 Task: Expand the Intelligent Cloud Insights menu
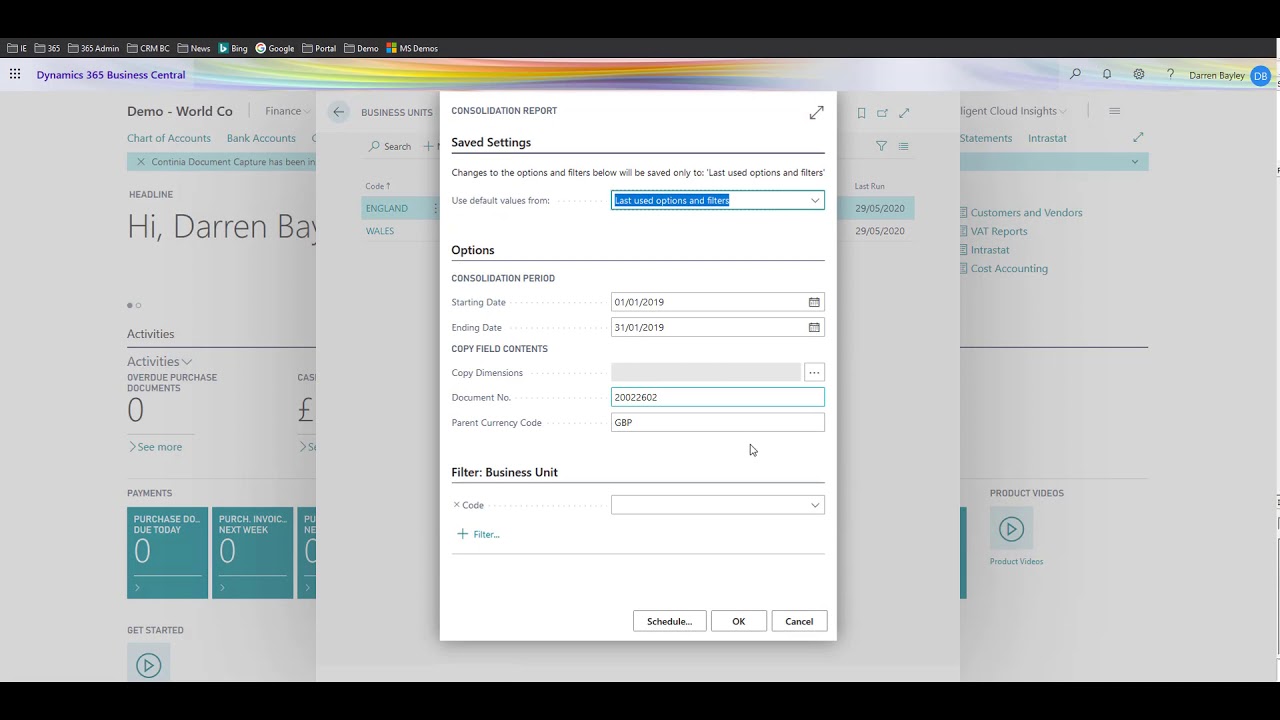pyautogui.click(x=1013, y=111)
